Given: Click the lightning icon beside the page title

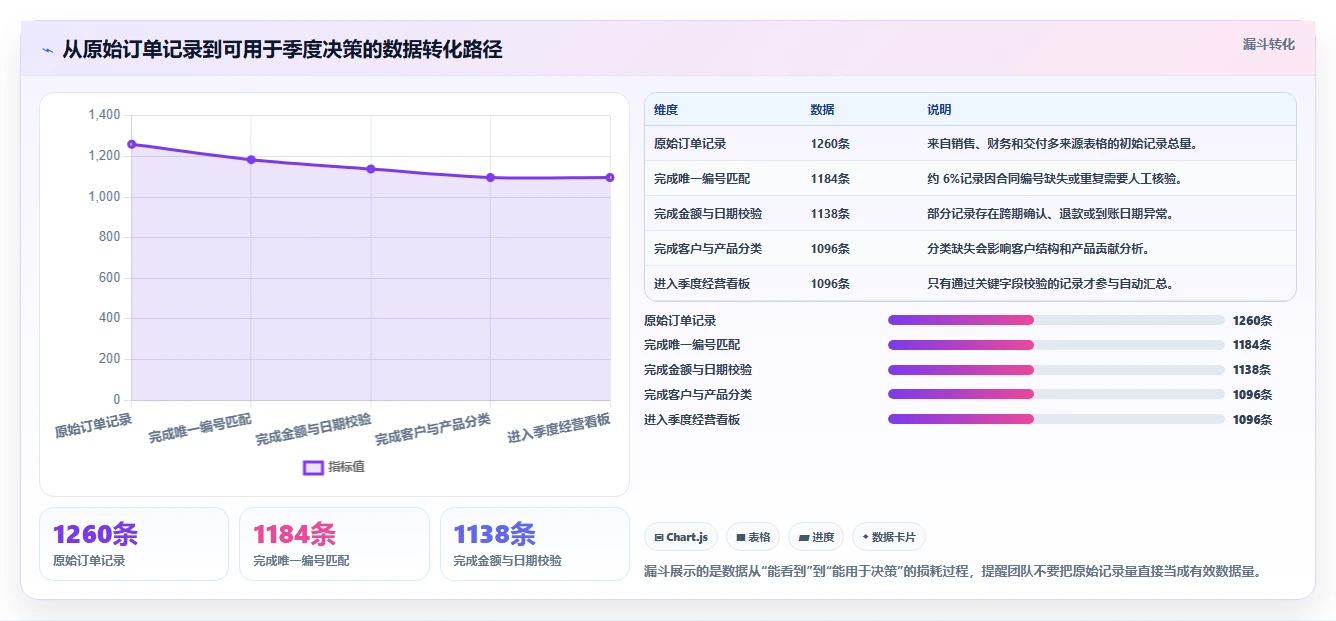Looking at the screenshot, I should [47, 50].
